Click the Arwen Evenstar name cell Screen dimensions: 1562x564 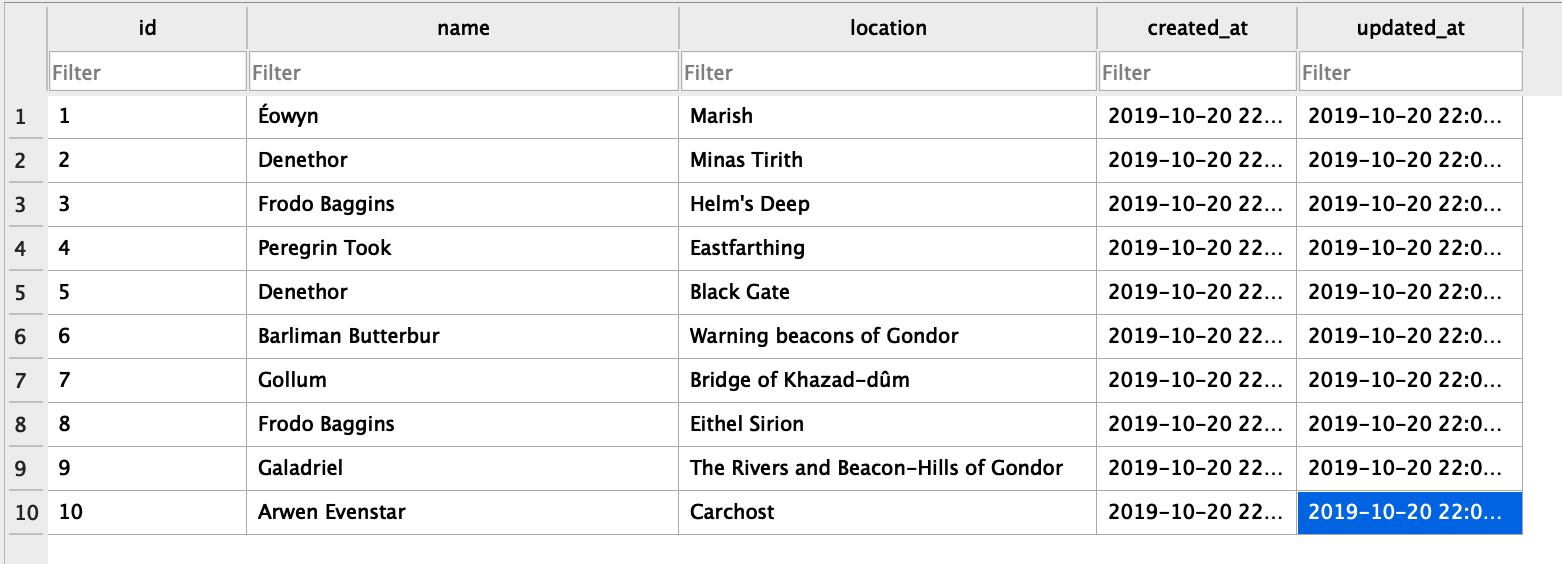(x=462, y=512)
